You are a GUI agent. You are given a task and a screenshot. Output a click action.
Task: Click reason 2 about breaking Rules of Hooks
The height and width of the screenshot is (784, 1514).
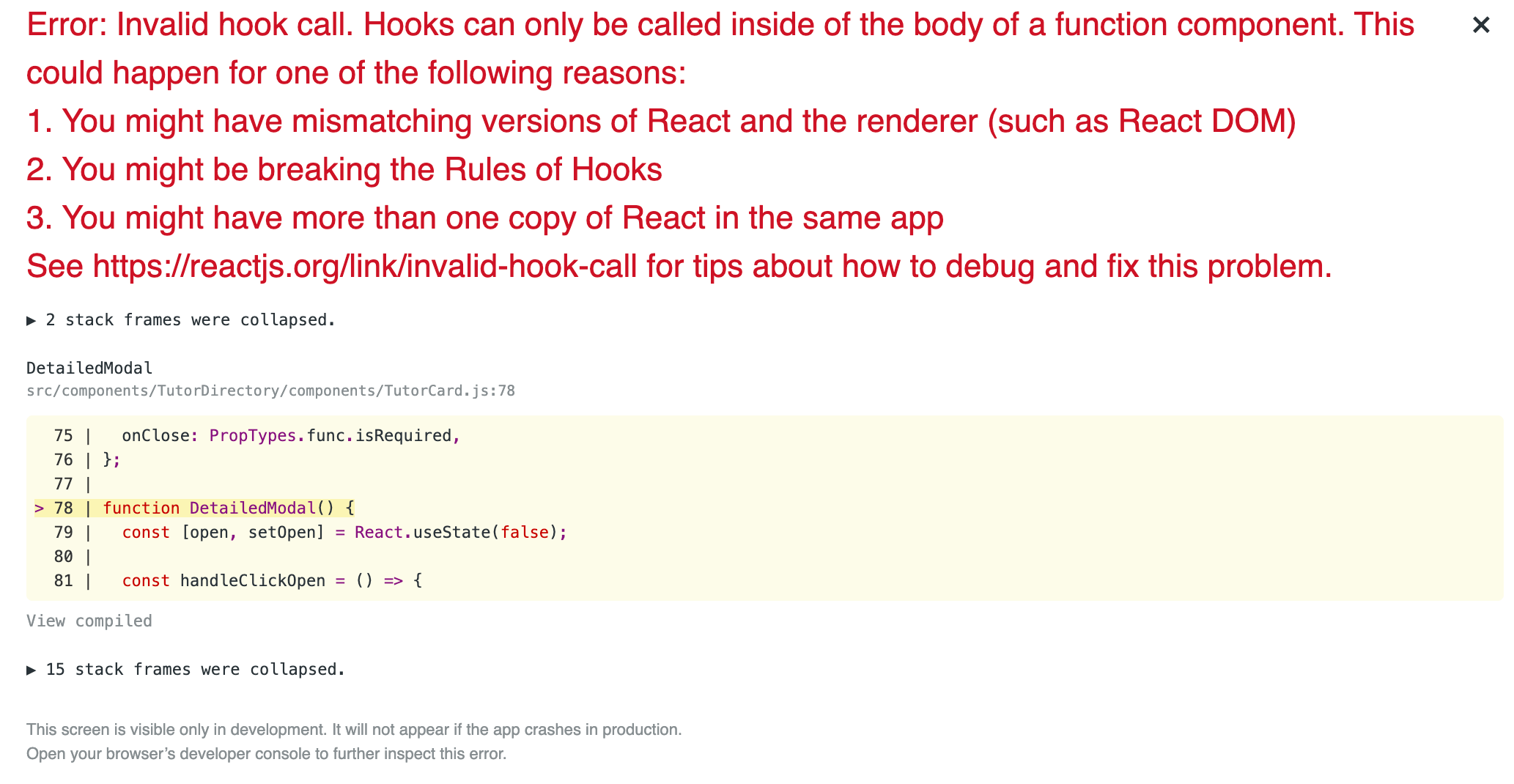(343, 169)
